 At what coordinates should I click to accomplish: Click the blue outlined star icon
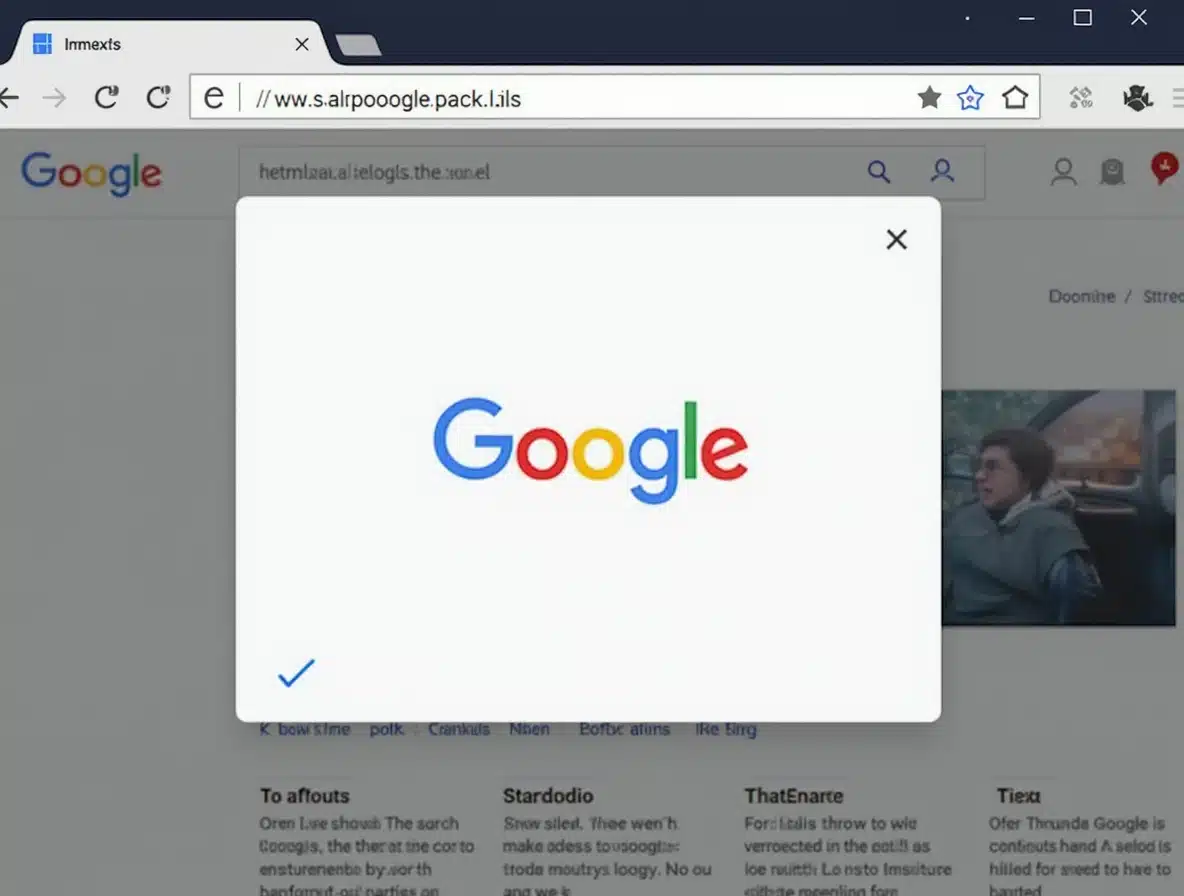point(970,97)
